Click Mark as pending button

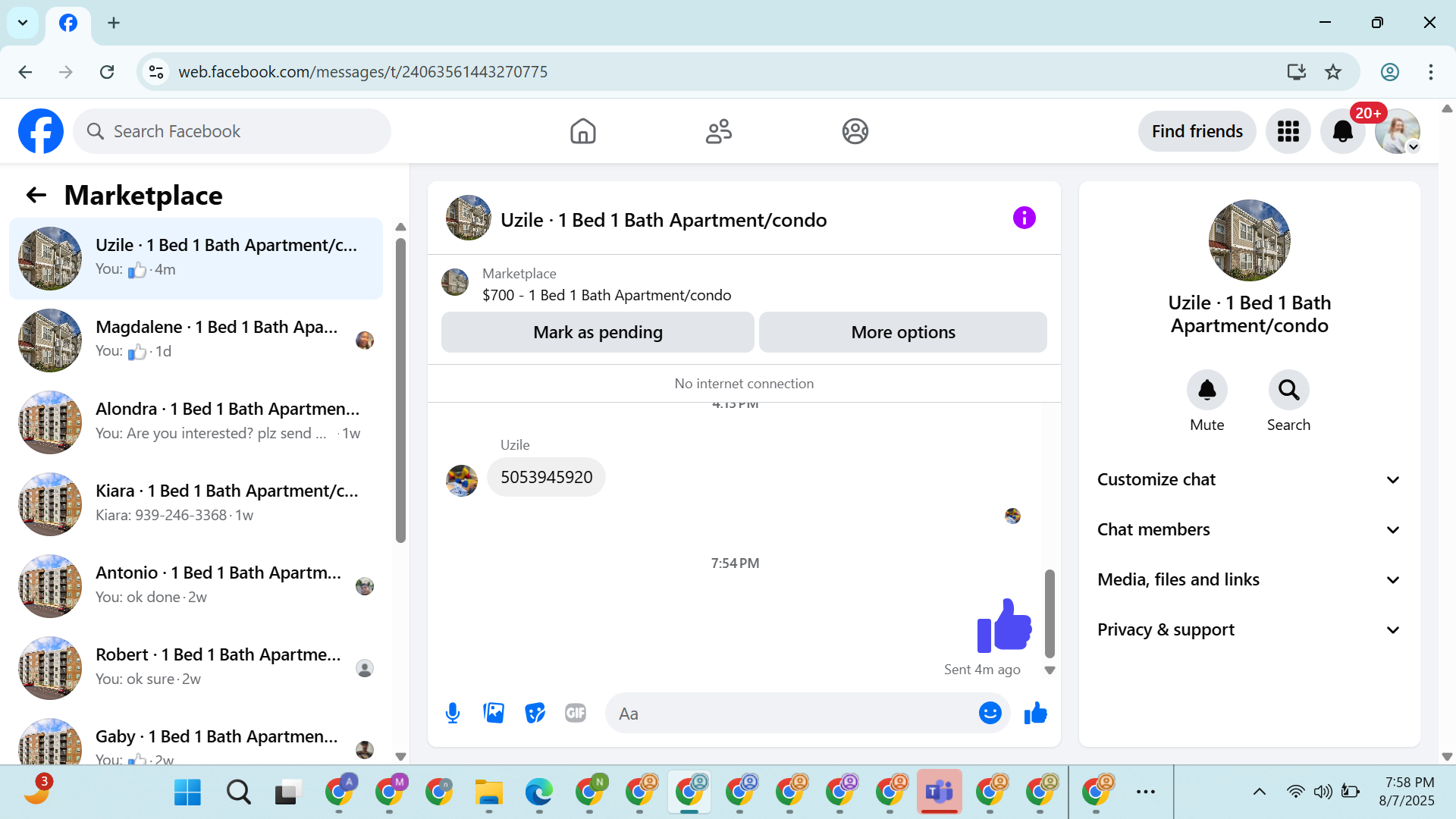pos(598,332)
